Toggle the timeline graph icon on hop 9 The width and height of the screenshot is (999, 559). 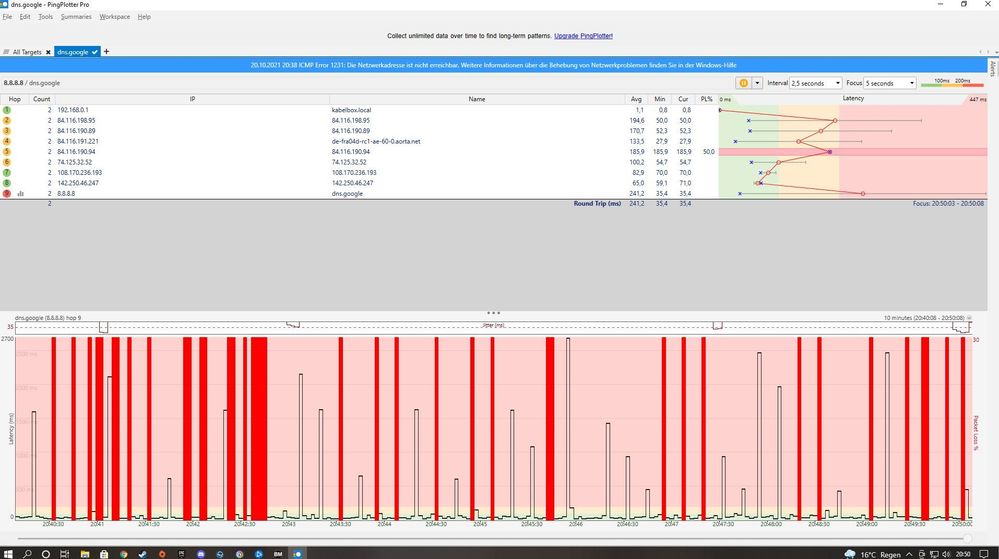20,193
